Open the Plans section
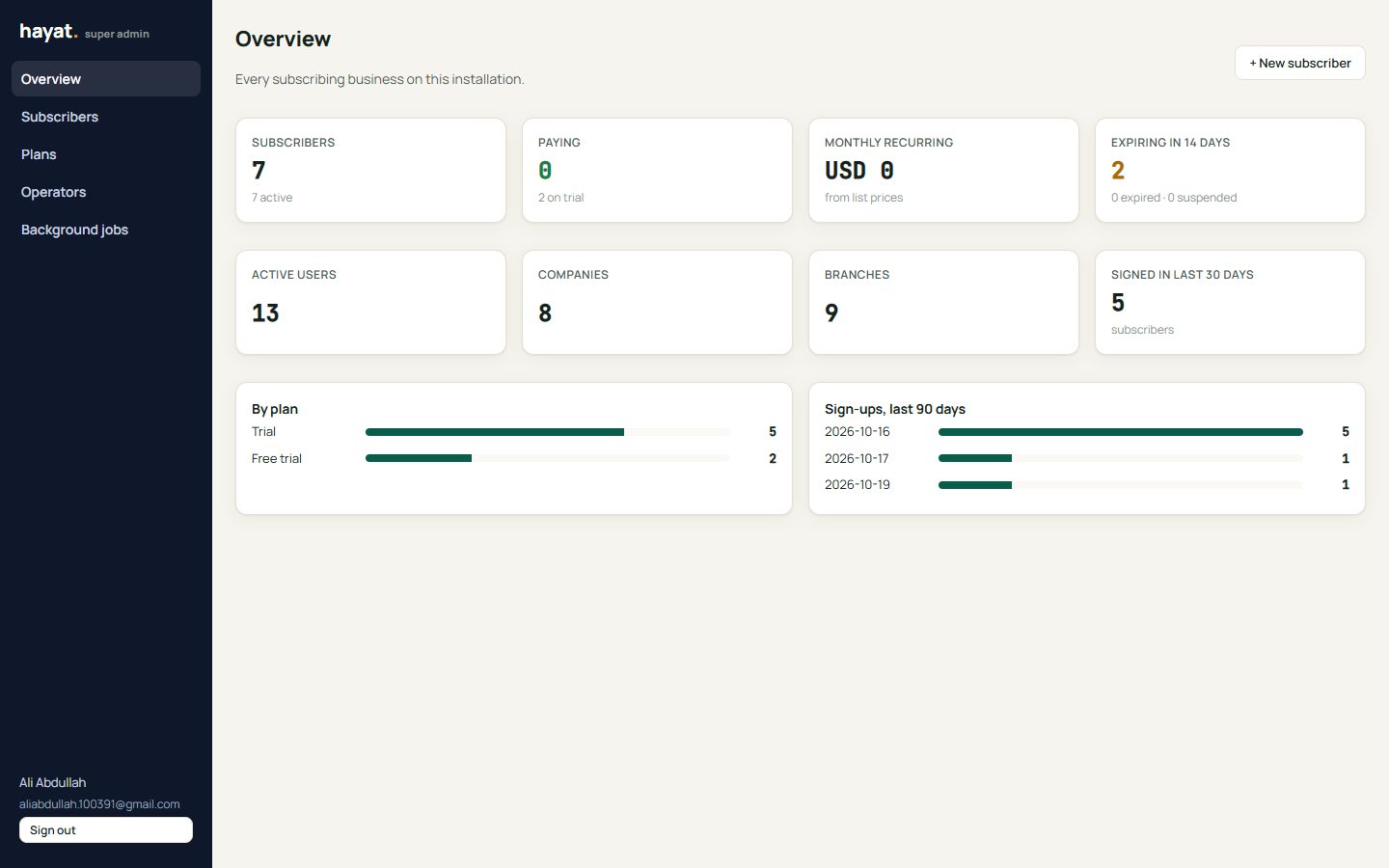This screenshot has height=868, width=1389. coord(106,154)
